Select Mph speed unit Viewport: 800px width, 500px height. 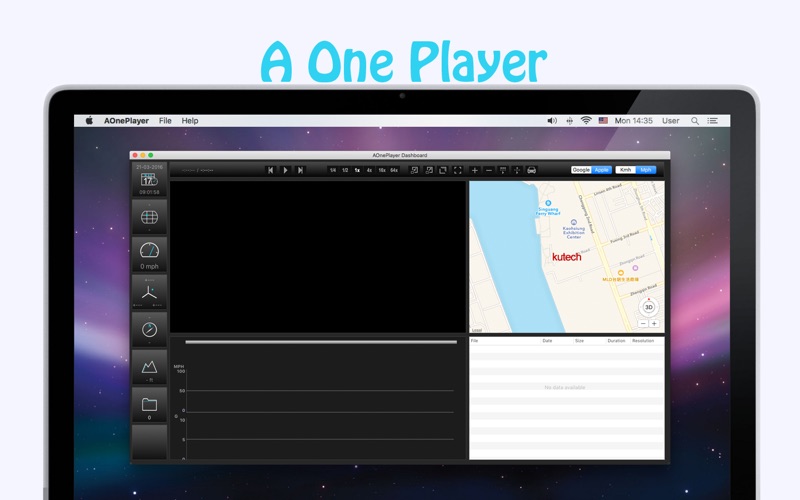[x=646, y=170]
